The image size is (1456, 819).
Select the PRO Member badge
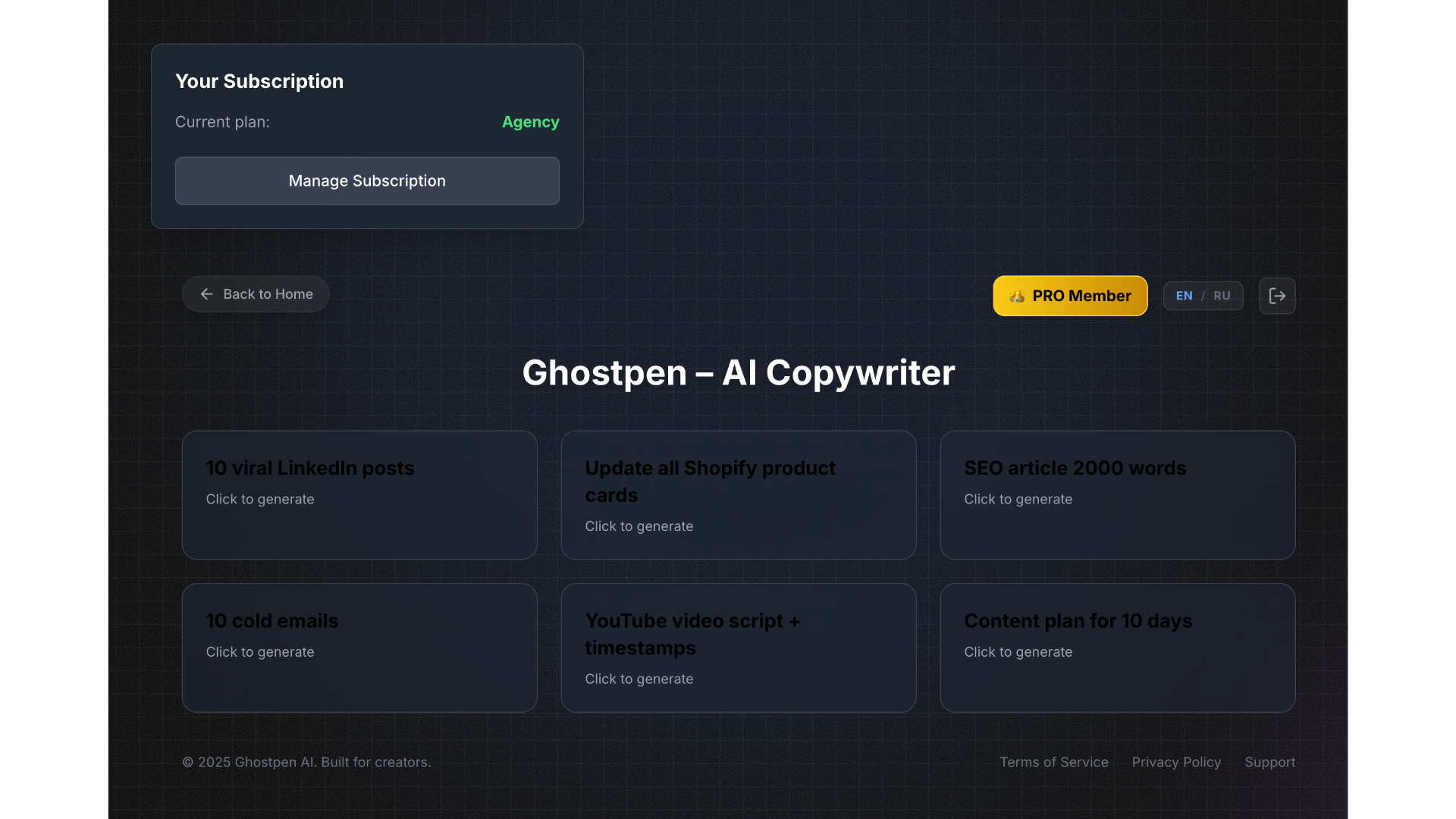pyautogui.click(x=1069, y=296)
